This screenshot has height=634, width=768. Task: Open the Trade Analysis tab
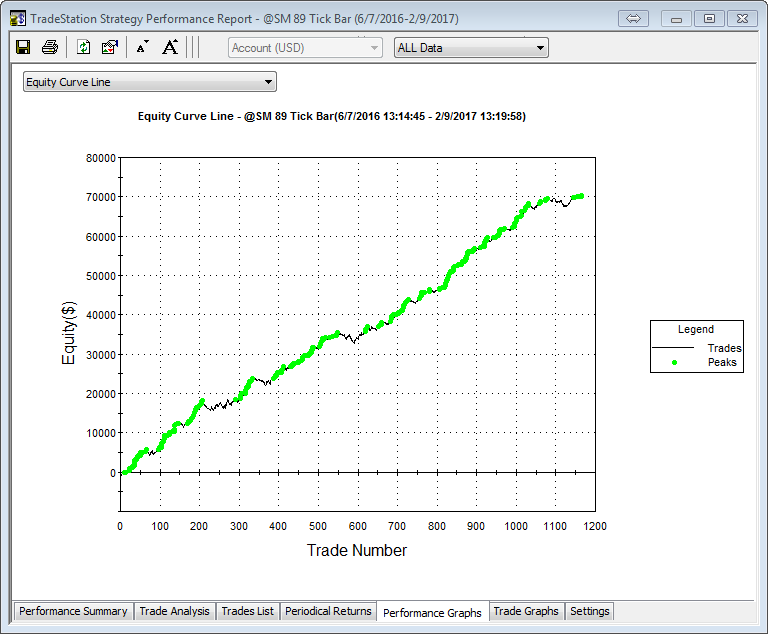(x=175, y=611)
